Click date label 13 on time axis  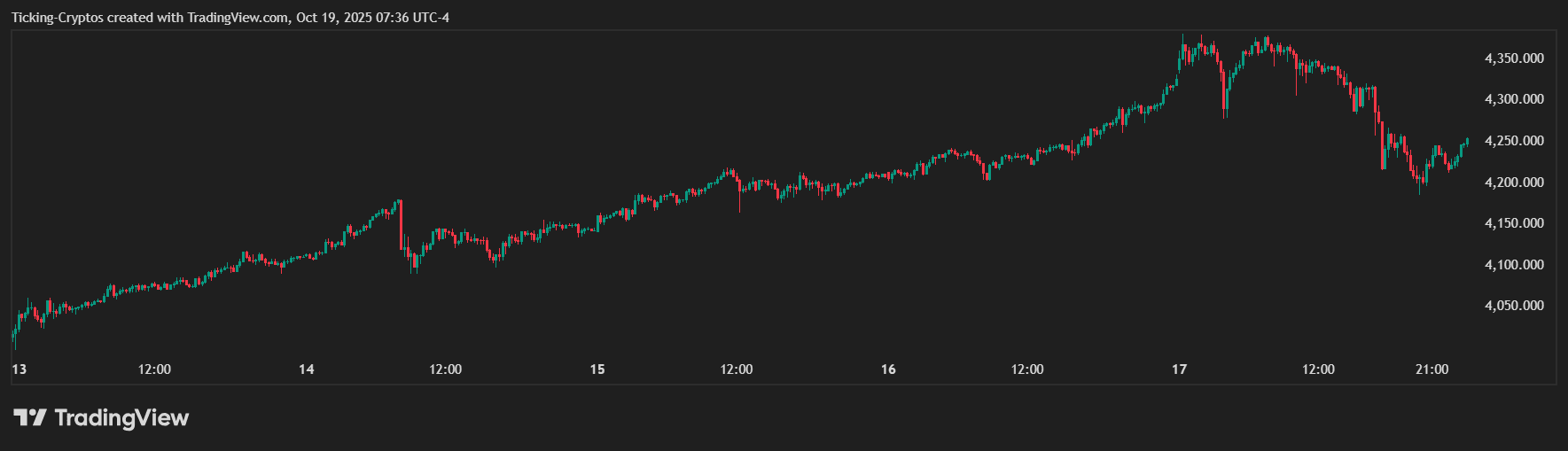point(19,369)
